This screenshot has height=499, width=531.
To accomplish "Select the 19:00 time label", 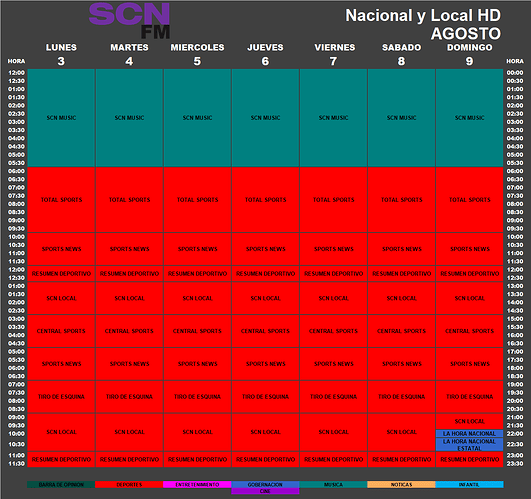I will [x=515, y=385].
